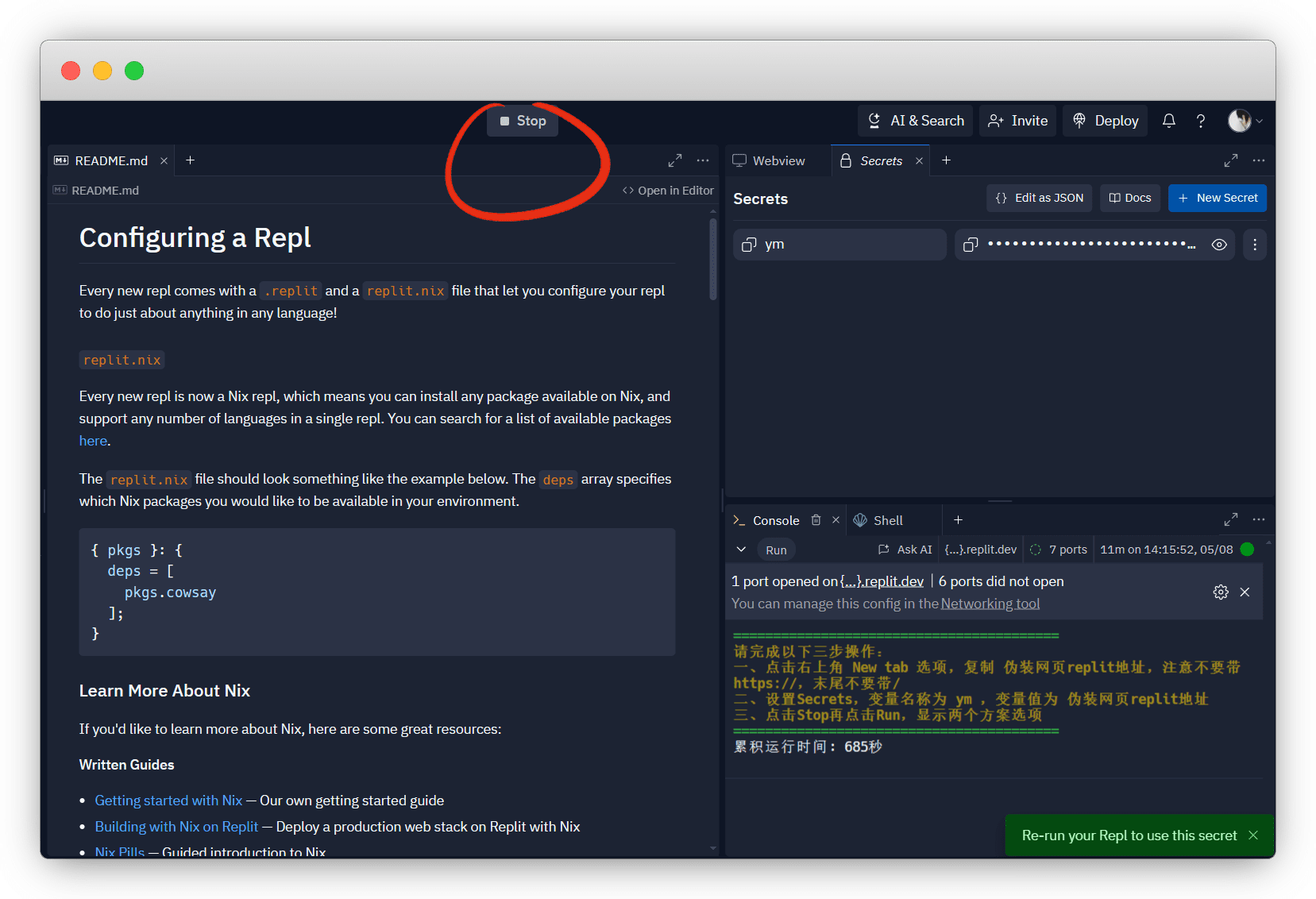Viewport: 1316px width, 899px height.
Task: Close the README.md tab
Action: 164,160
